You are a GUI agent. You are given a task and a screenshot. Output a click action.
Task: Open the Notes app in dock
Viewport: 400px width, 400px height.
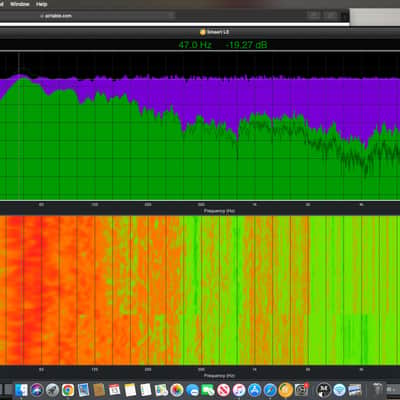(x=130, y=389)
